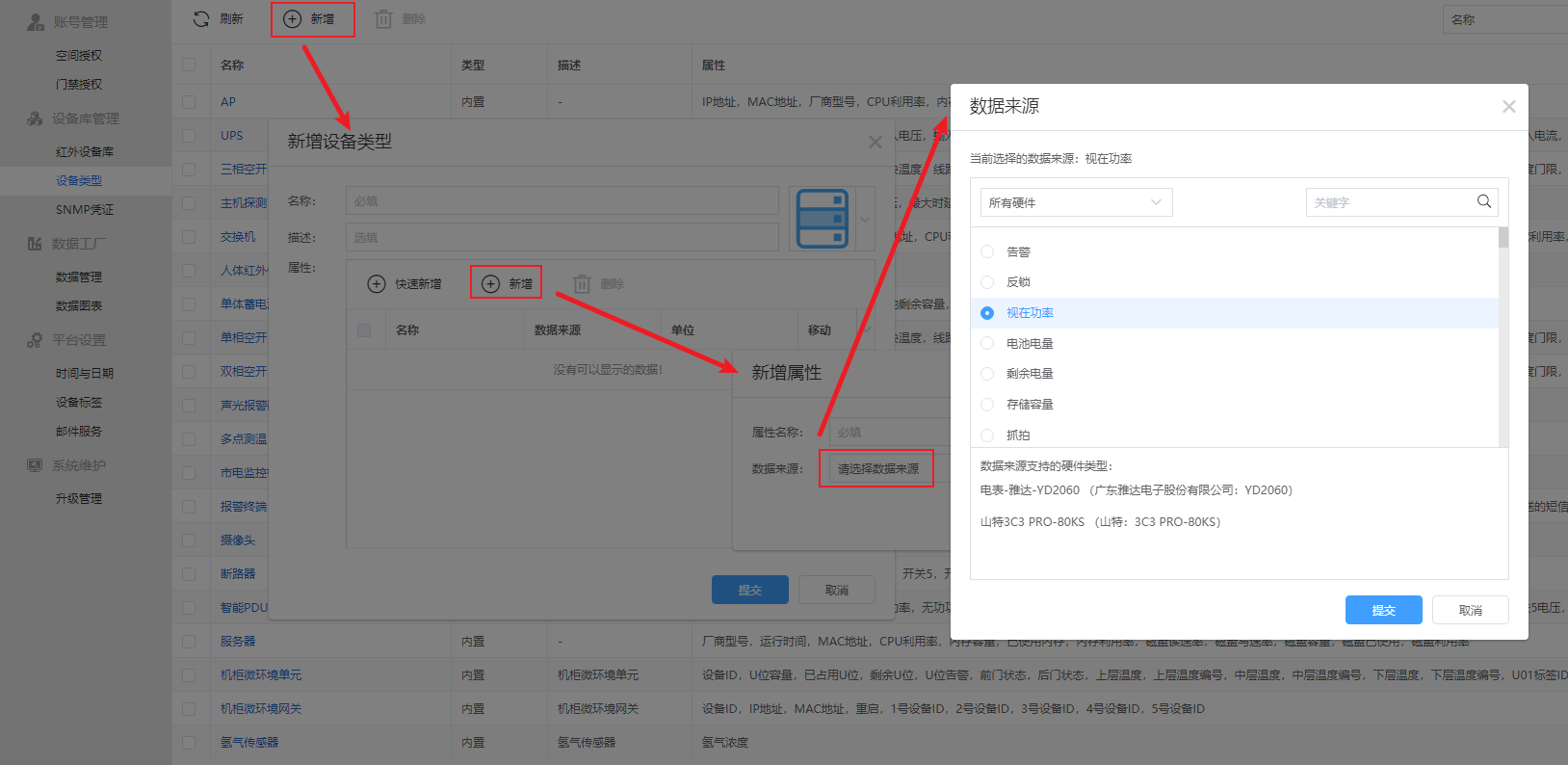Click 取消 in the 新增设备类型 dialog
1568x765 pixels.
(x=837, y=590)
